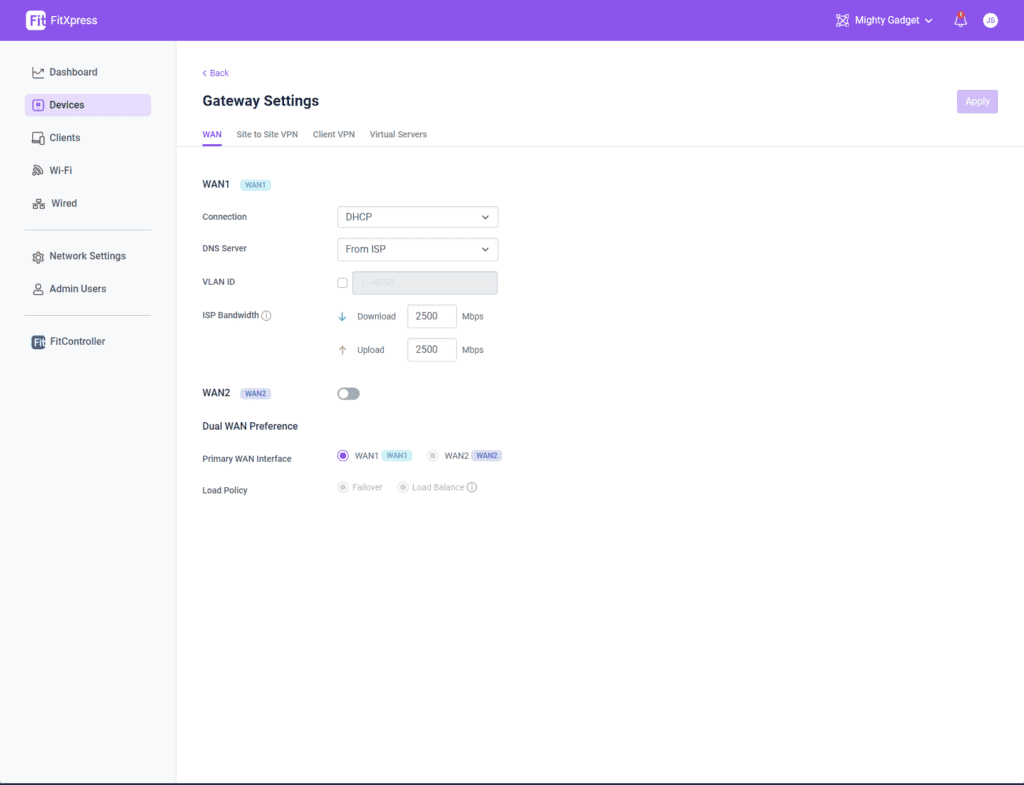
Task: Switch to the Virtual Servers tab
Action: point(398,134)
